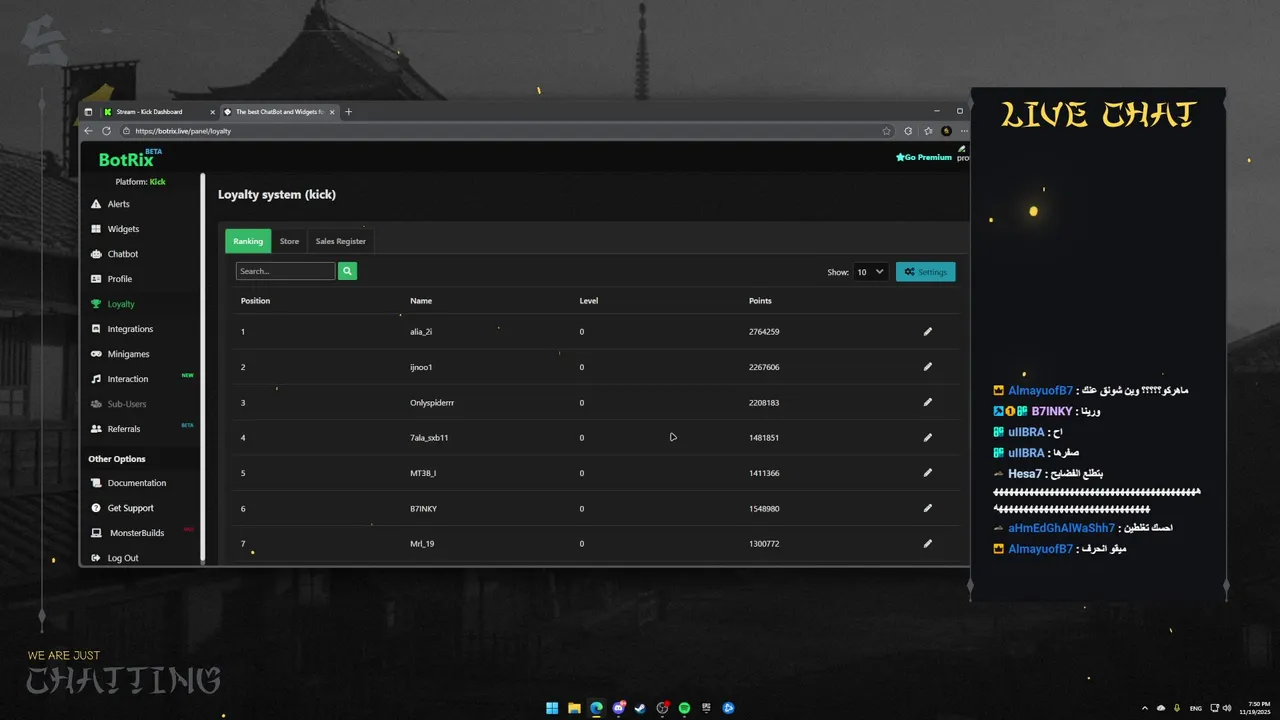
Task: Bookmark this page with the star icon
Action: [886, 131]
